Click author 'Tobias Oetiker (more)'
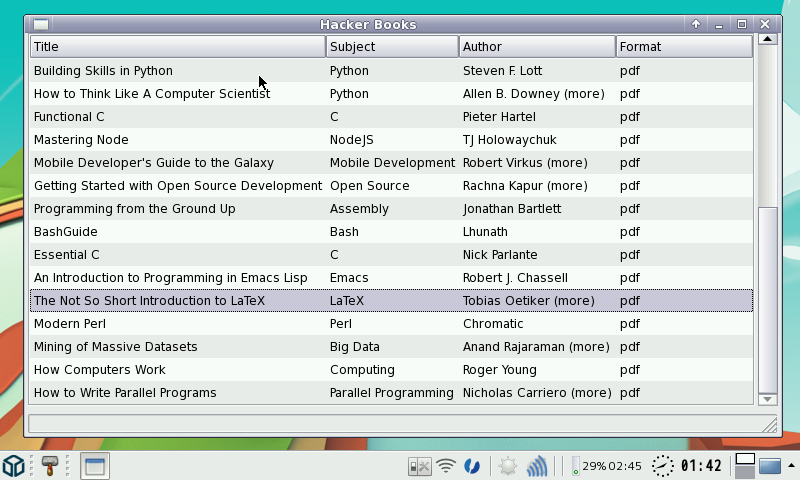This screenshot has height=480, width=800. click(x=529, y=300)
